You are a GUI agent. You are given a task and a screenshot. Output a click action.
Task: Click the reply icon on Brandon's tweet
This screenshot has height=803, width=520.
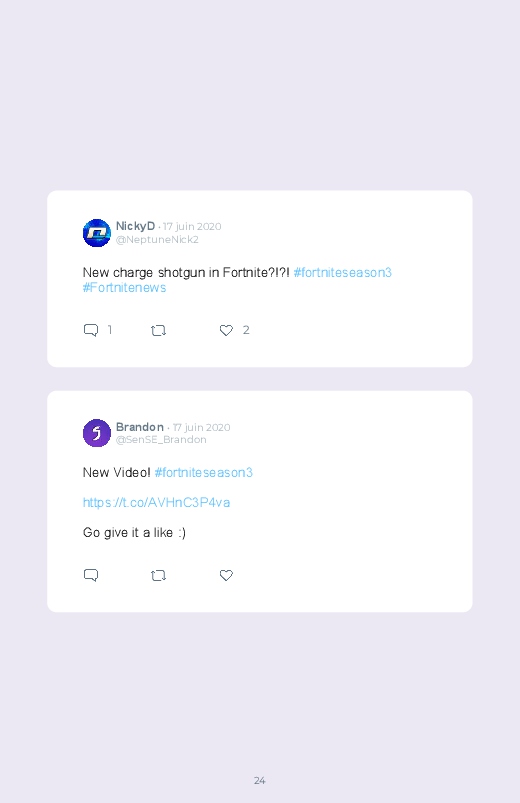pos(91,575)
